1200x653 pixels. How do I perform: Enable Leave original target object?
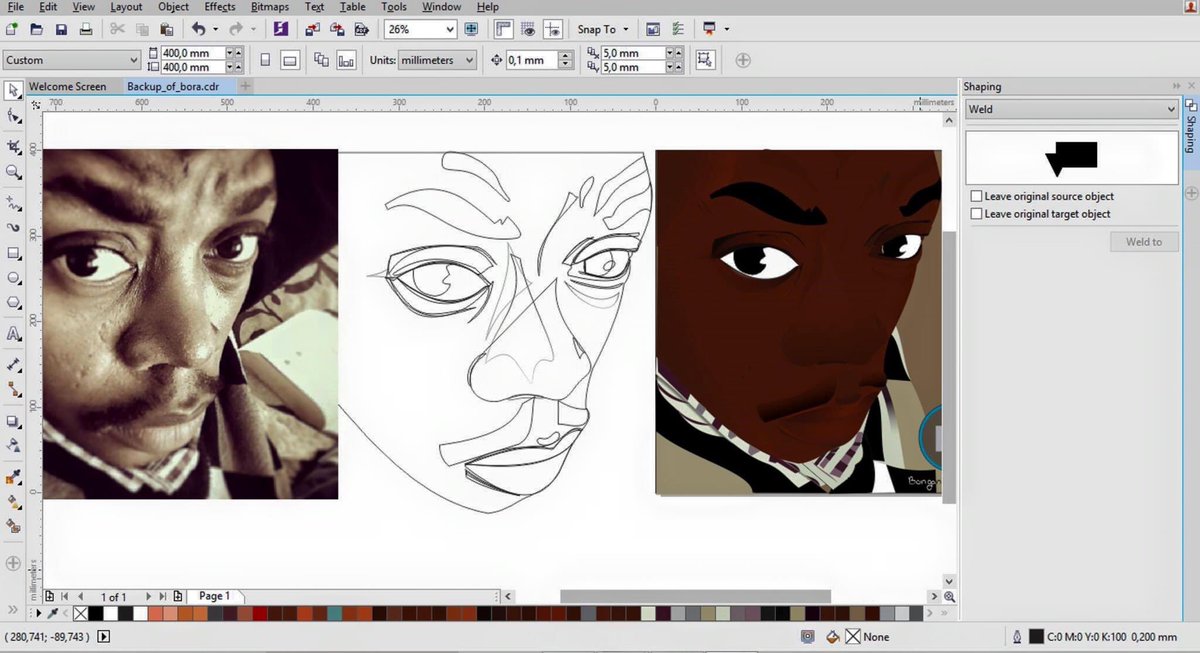pos(976,214)
